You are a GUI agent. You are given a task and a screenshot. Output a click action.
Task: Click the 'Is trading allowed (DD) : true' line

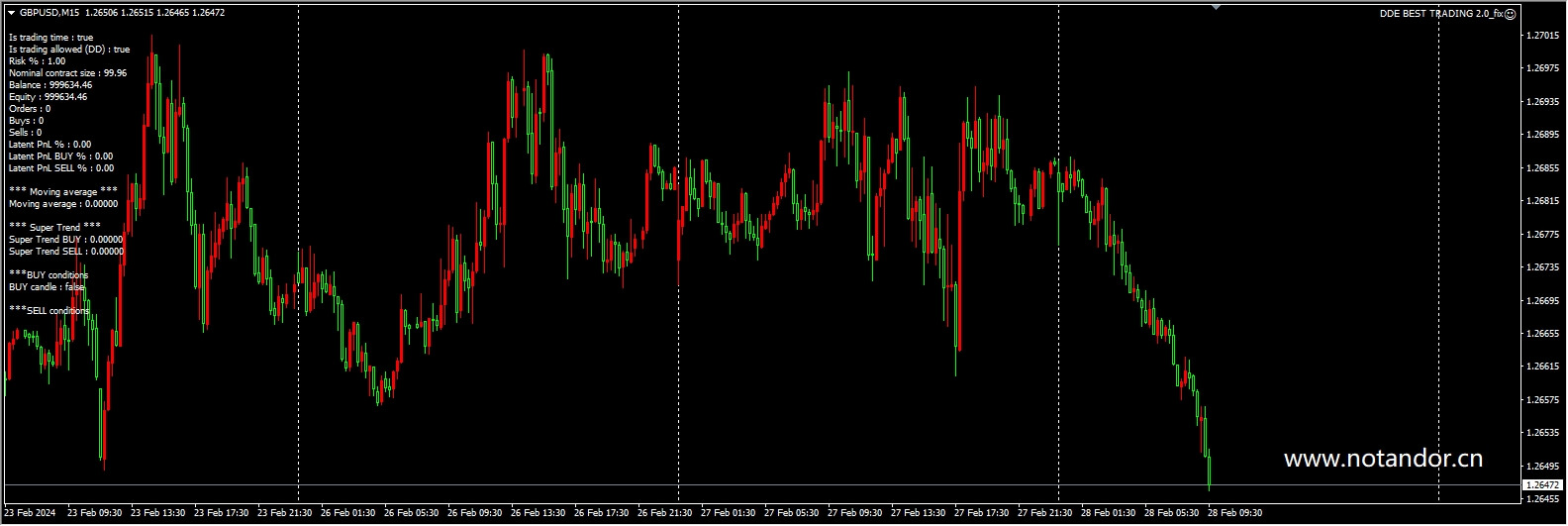tap(69, 50)
